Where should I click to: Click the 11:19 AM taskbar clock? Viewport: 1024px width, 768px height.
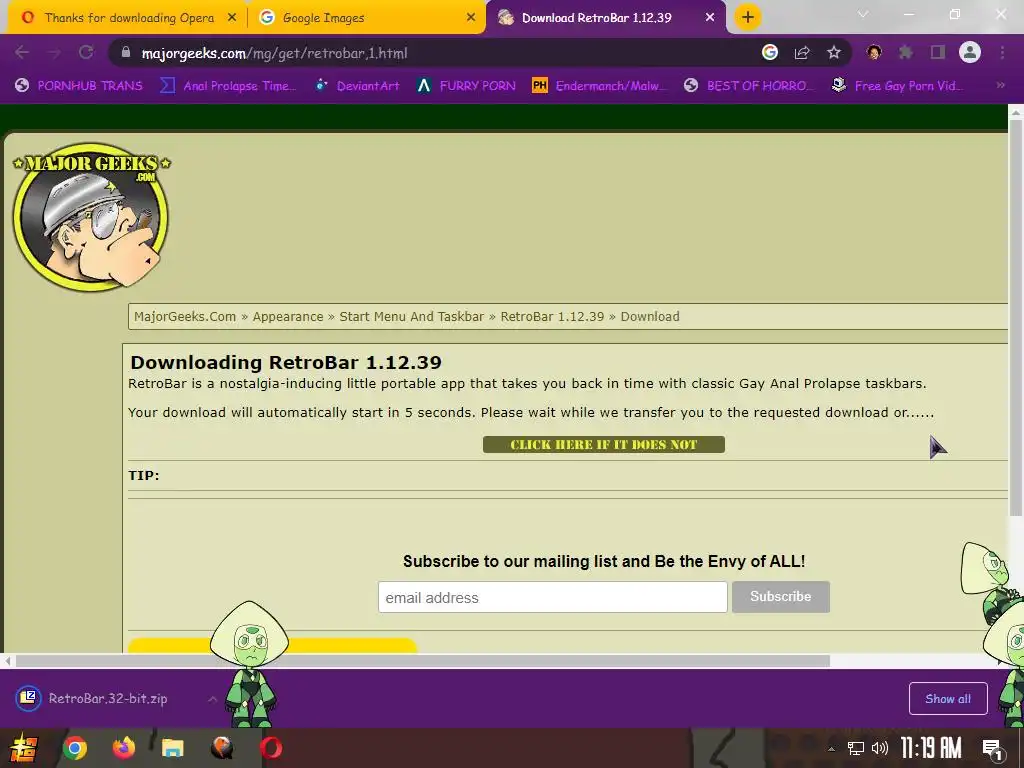click(x=931, y=748)
